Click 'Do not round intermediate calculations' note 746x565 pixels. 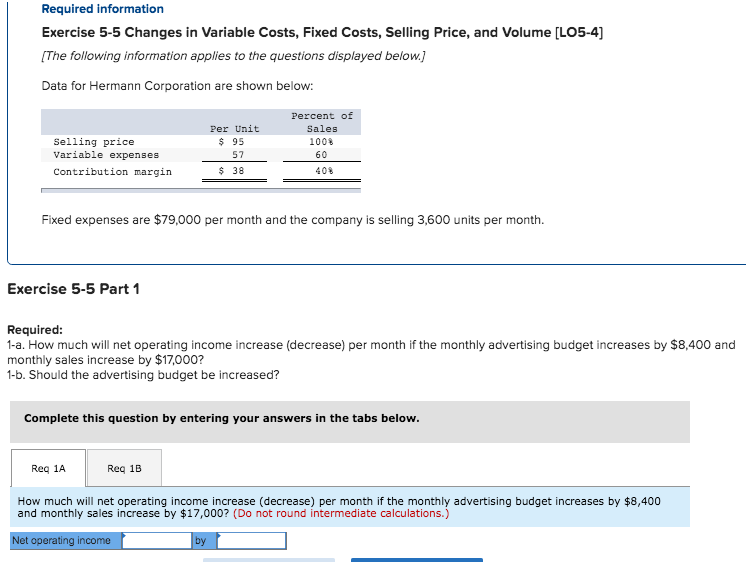coord(341,514)
